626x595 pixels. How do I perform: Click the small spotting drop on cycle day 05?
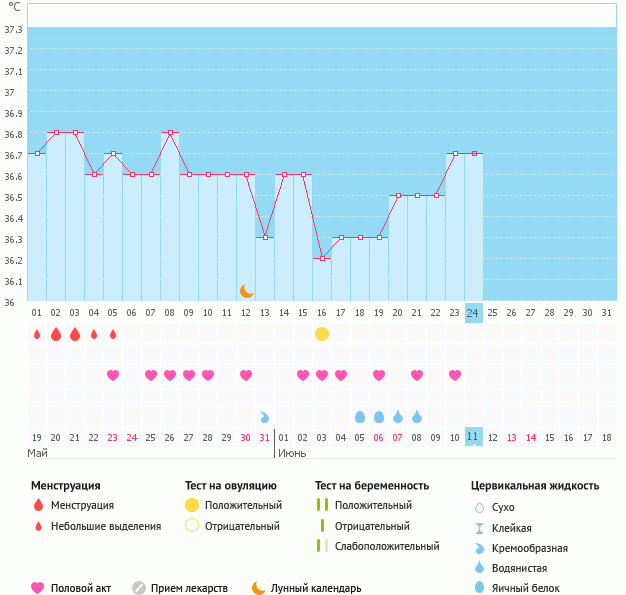(x=113, y=334)
